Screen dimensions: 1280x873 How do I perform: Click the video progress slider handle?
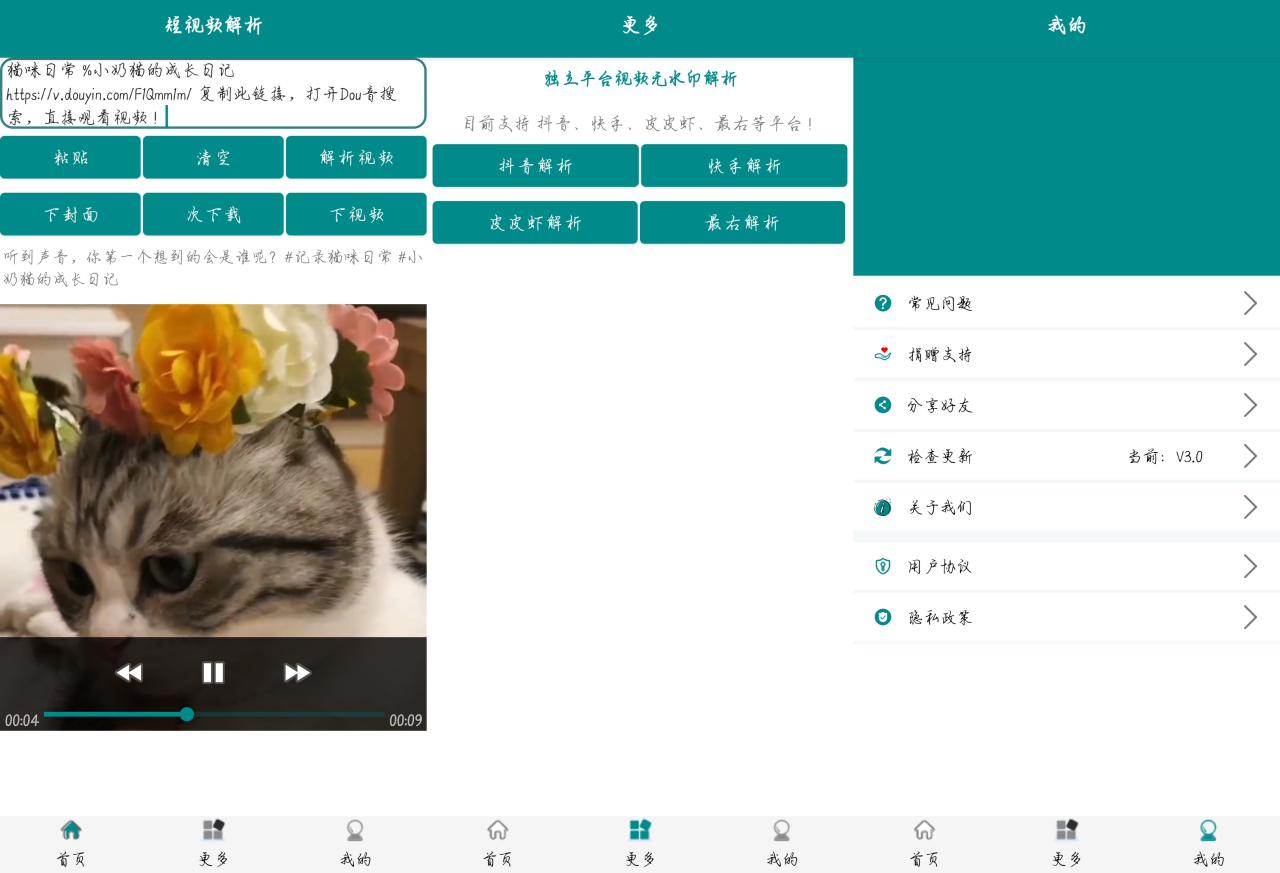[x=187, y=714]
